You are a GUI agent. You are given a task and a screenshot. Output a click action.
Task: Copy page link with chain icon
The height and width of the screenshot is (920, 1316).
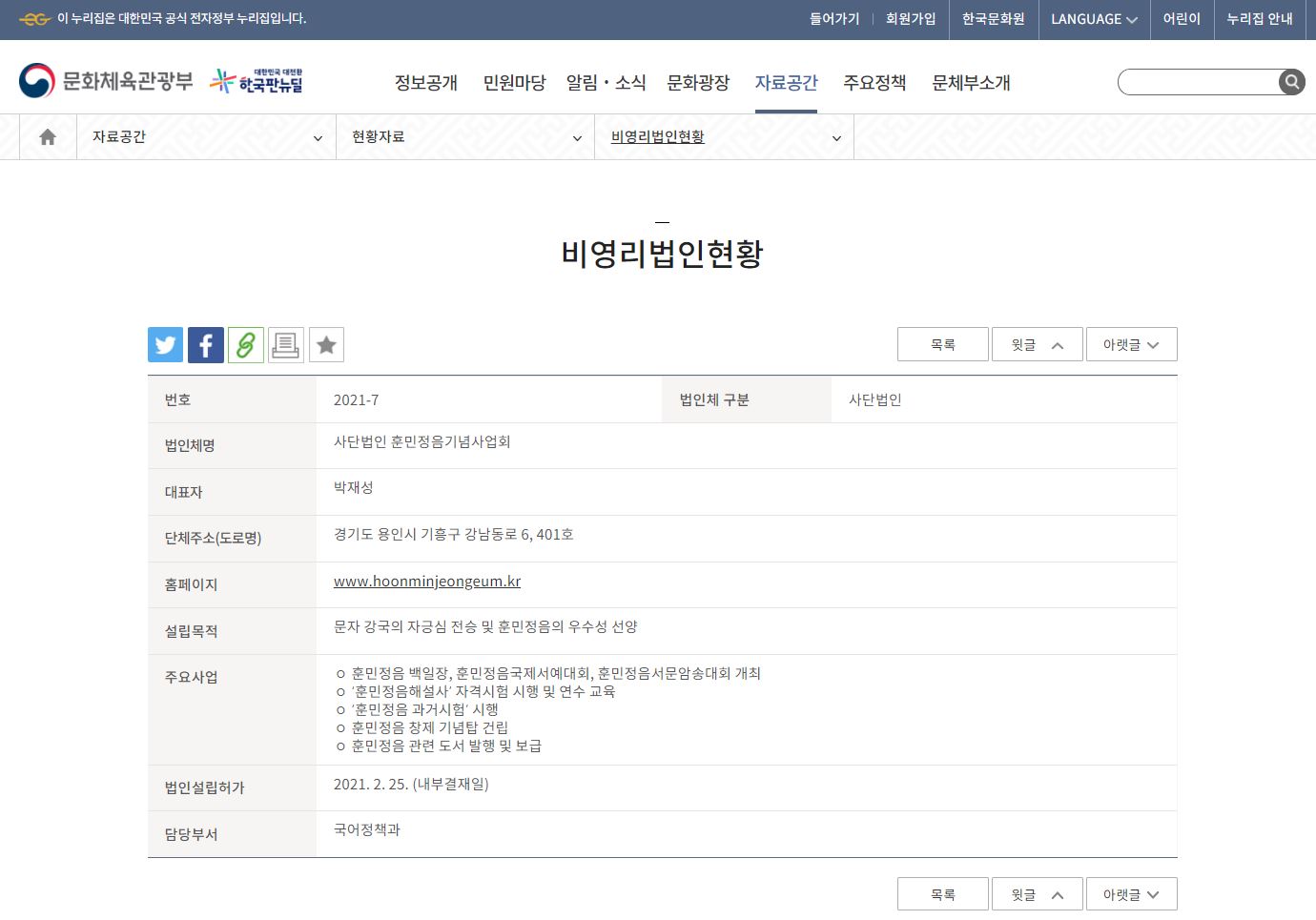[x=246, y=345]
